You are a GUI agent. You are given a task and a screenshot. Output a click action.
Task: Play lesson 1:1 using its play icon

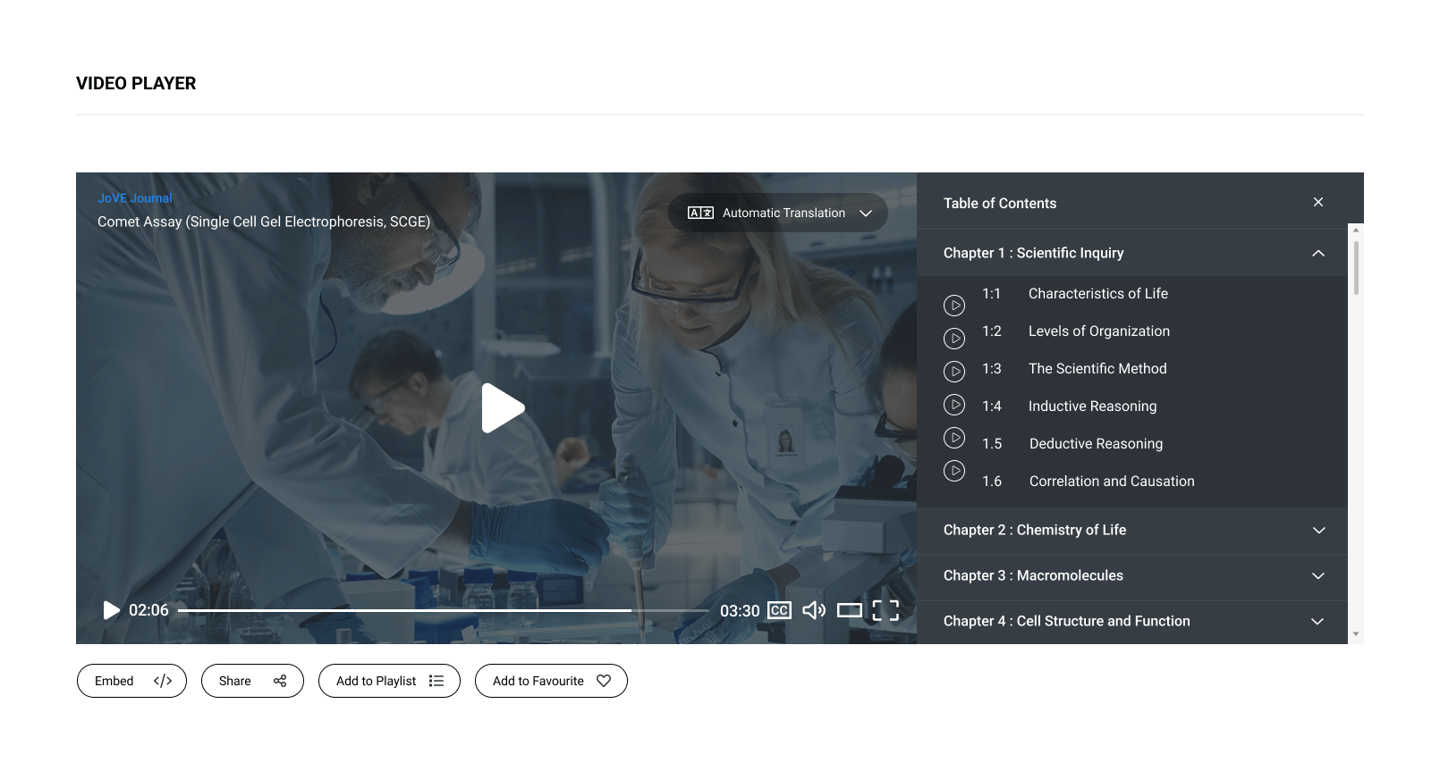click(x=954, y=305)
